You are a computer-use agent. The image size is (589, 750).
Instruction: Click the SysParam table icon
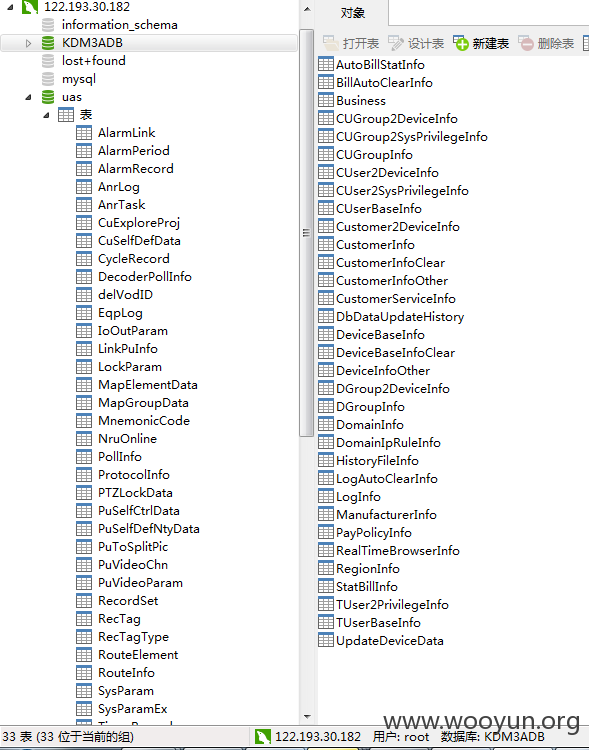(84, 691)
